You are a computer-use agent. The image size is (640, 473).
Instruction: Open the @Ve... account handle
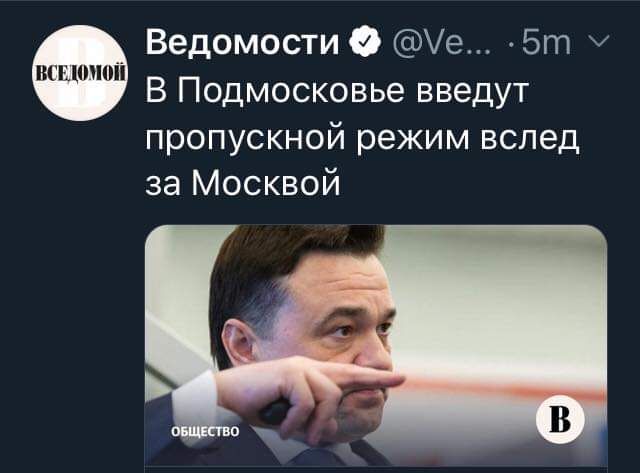coord(442,42)
